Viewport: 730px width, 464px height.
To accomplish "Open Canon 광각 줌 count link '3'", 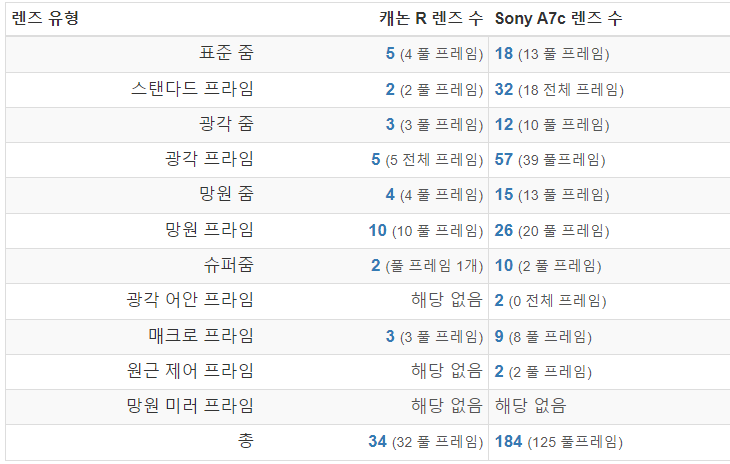I will (x=390, y=125).
